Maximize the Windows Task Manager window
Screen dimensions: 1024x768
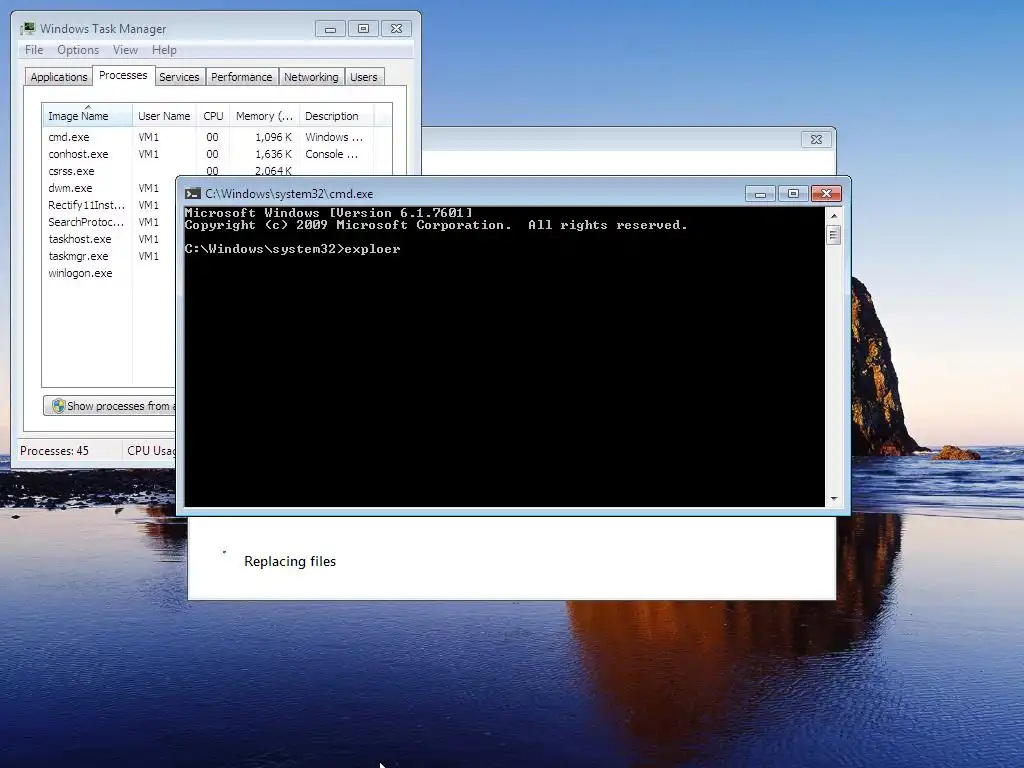pyautogui.click(x=363, y=29)
